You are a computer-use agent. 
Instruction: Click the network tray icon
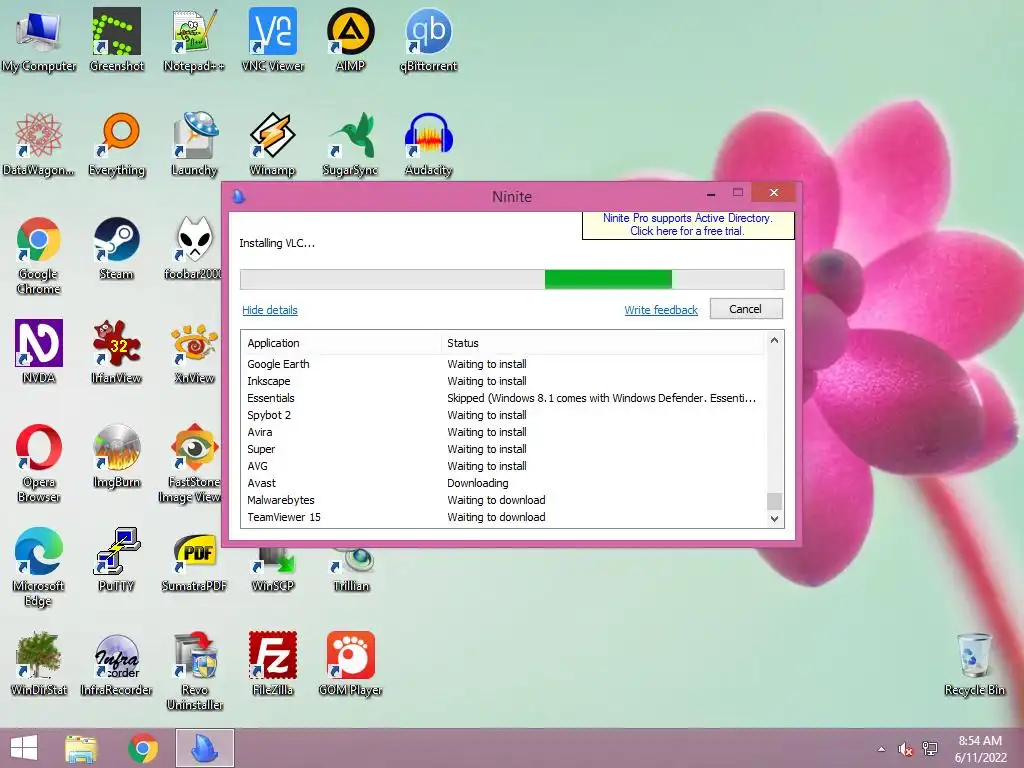[930, 749]
